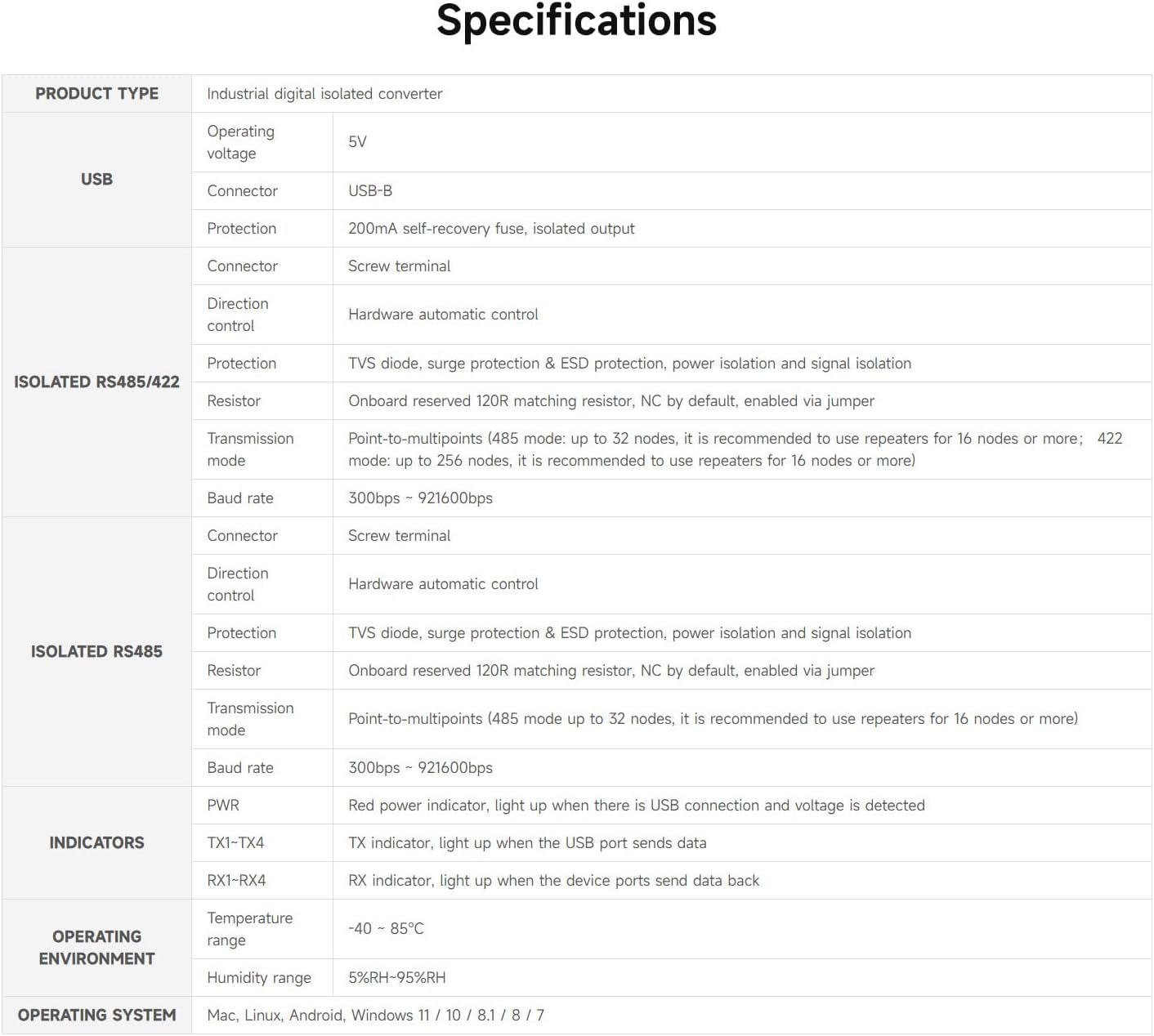Image resolution: width=1154 pixels, height=1036 pixels.
Task: Click the OPERATING SYSTEM row header
Action: click(96, 1016)
